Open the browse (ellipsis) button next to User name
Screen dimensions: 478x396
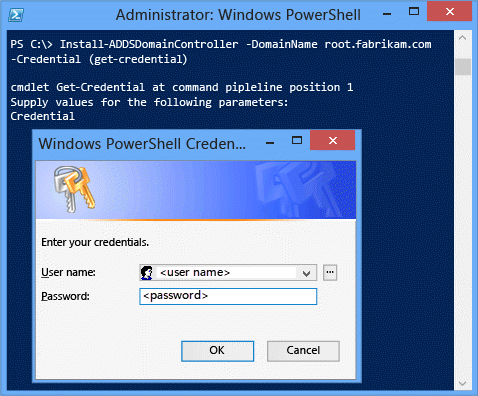coord(330,272)
